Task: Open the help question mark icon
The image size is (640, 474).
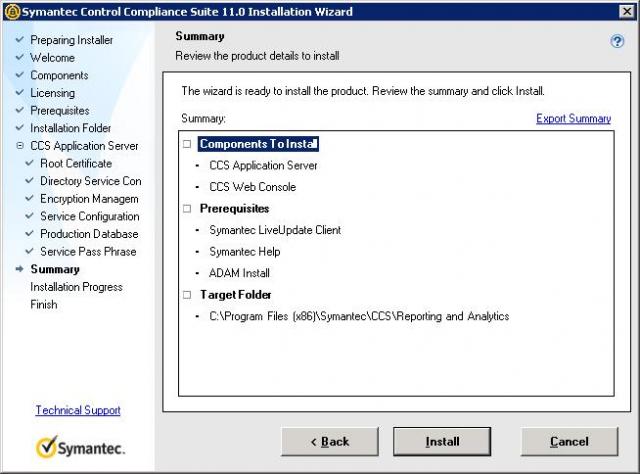Action: [x=617, y=41]
